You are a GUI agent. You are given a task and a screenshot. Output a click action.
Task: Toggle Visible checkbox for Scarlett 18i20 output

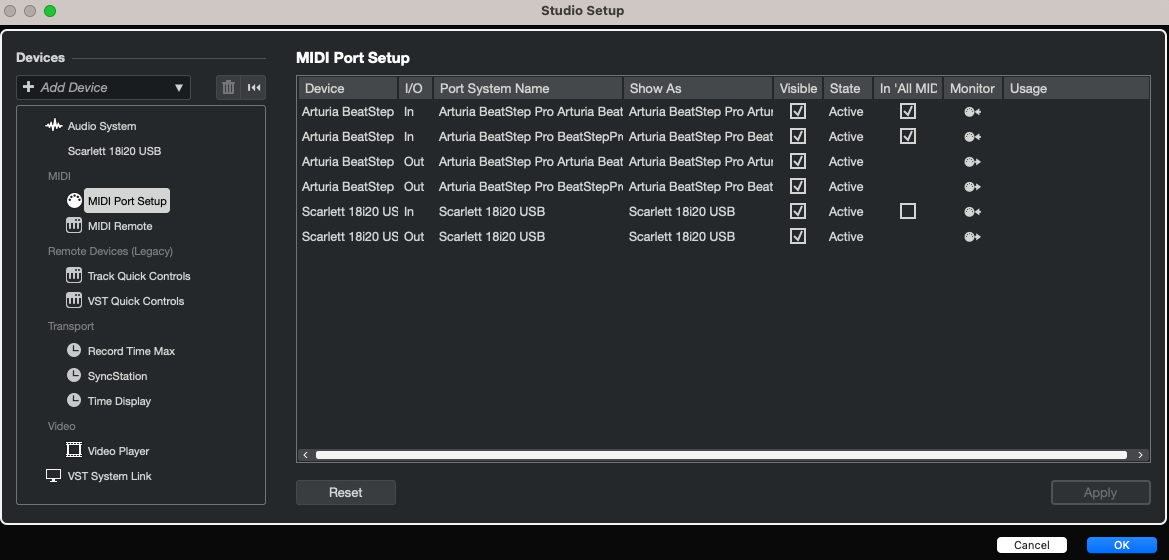point(798,236)
